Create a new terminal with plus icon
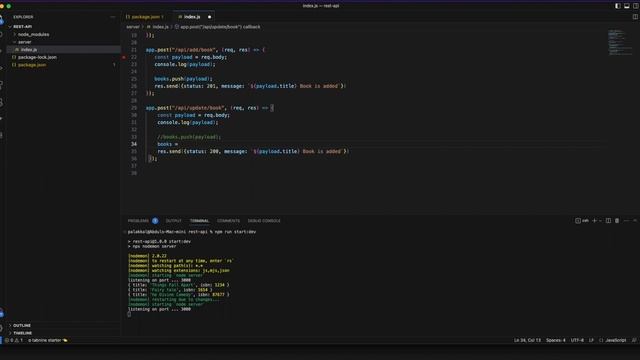Viewport: 640px width, 360px height. [x=594, y=221]
